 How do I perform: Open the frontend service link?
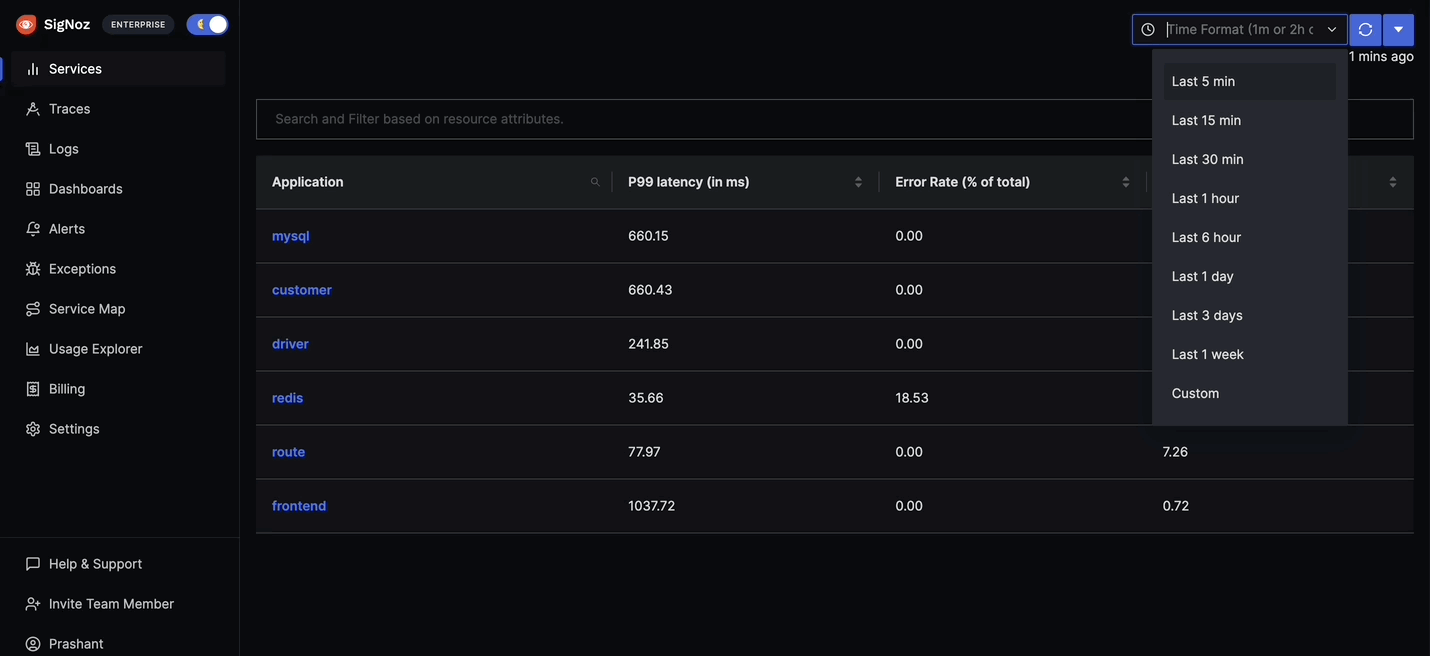(299, 506)
